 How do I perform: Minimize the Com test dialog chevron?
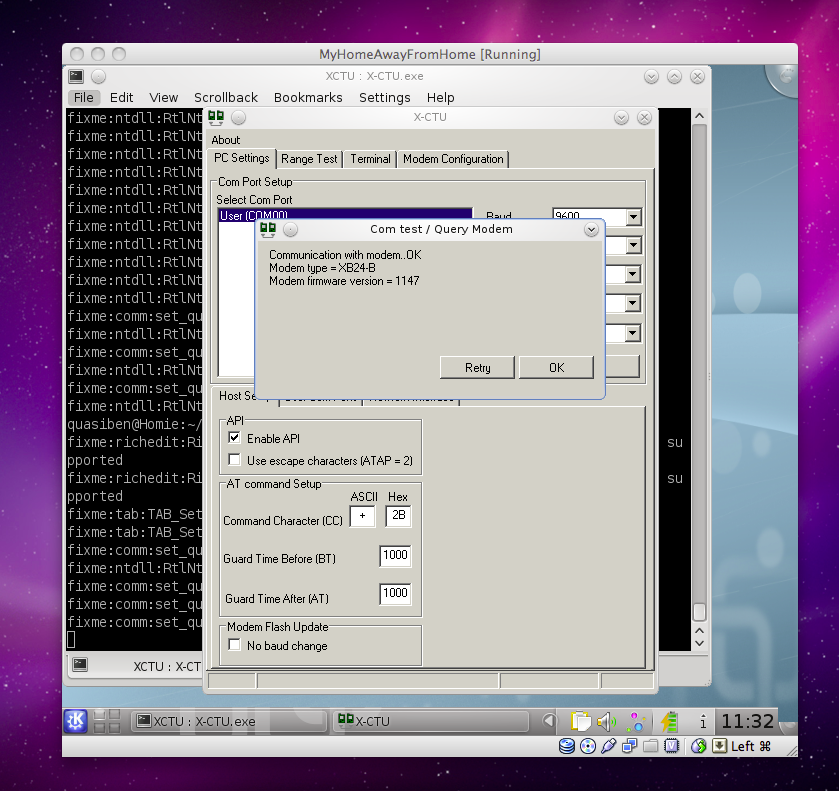(x=591, y=230)
